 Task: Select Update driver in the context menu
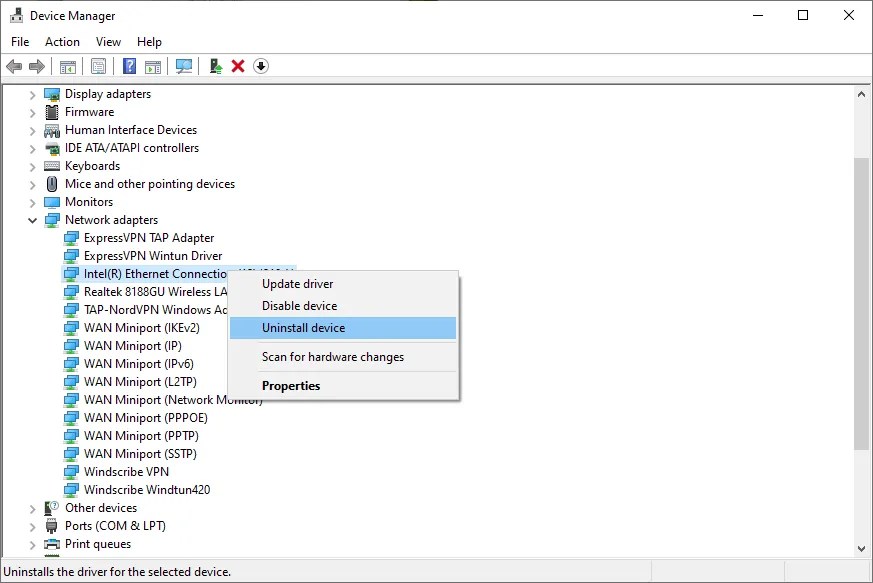coord(297,283)
